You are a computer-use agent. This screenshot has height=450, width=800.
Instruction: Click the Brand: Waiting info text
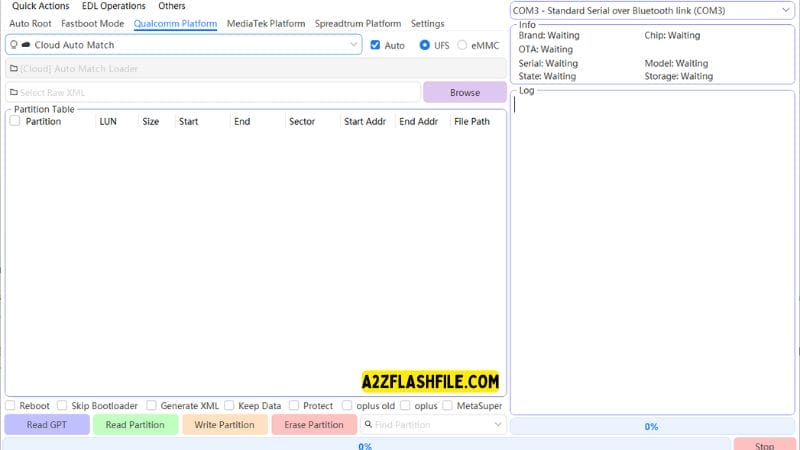[549, 35]
